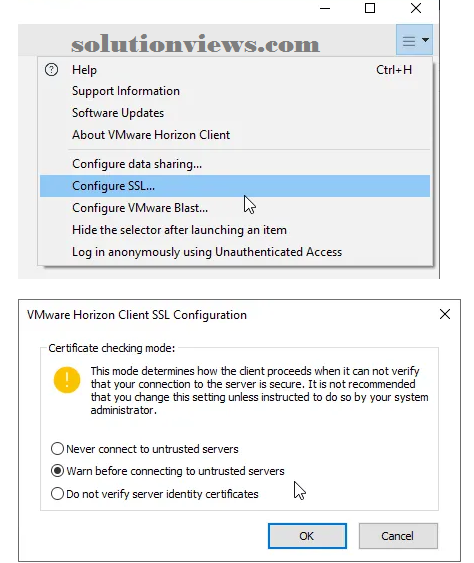Image resolution: width=474 pixels, height=563 pixels.
Task: Select Never connect to untrusted servers
Action: coord(145,449)
